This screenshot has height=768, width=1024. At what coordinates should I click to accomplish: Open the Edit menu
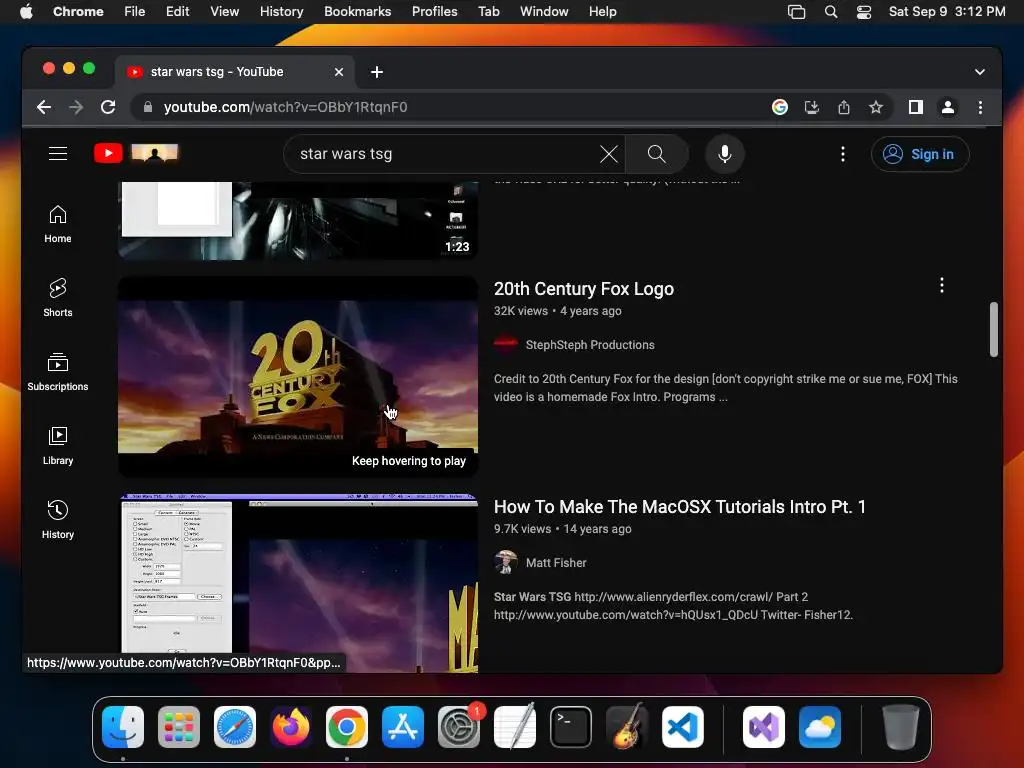point(177,12)
